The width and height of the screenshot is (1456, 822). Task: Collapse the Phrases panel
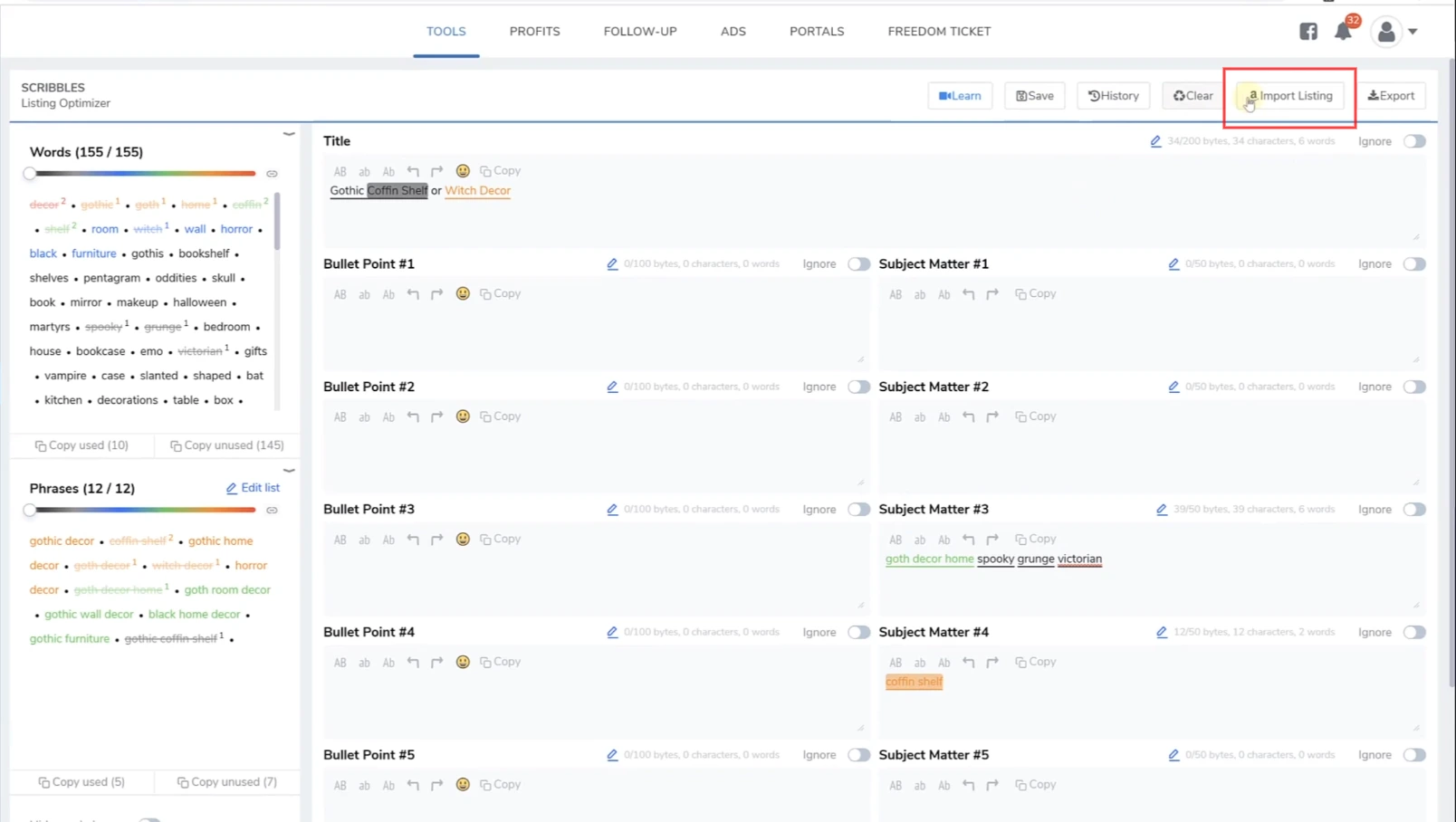[x=289, y=471]
